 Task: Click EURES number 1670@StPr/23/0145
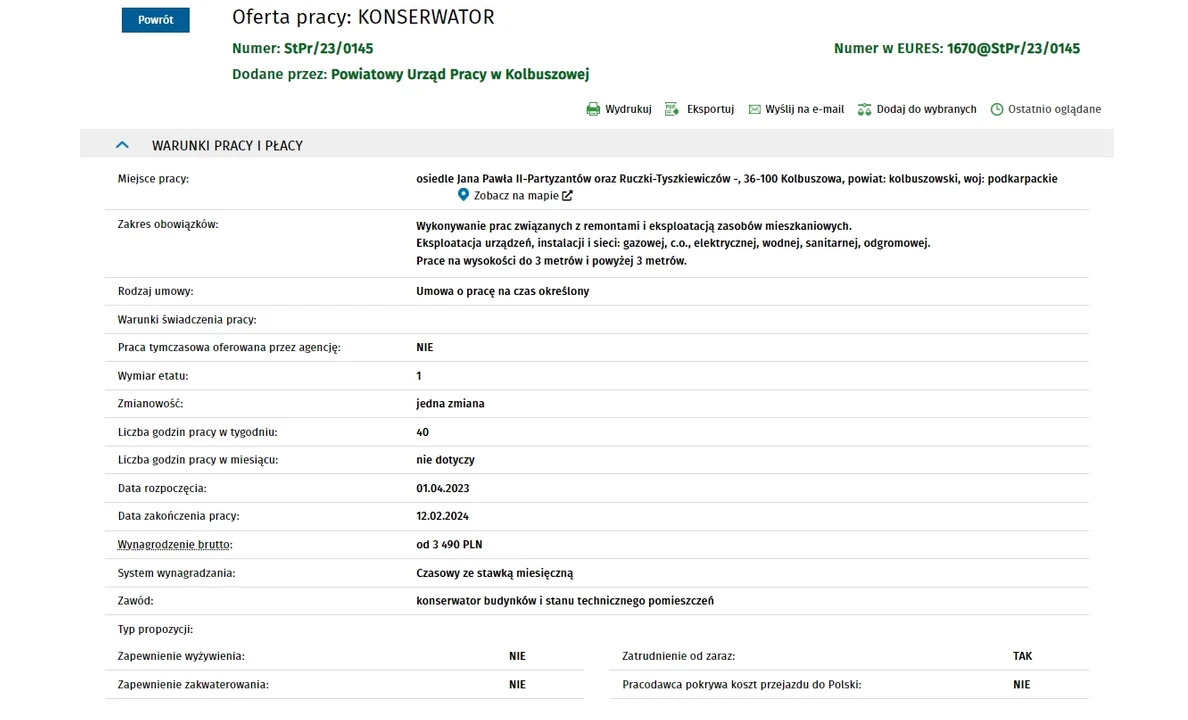click(x=1013, y=49)
